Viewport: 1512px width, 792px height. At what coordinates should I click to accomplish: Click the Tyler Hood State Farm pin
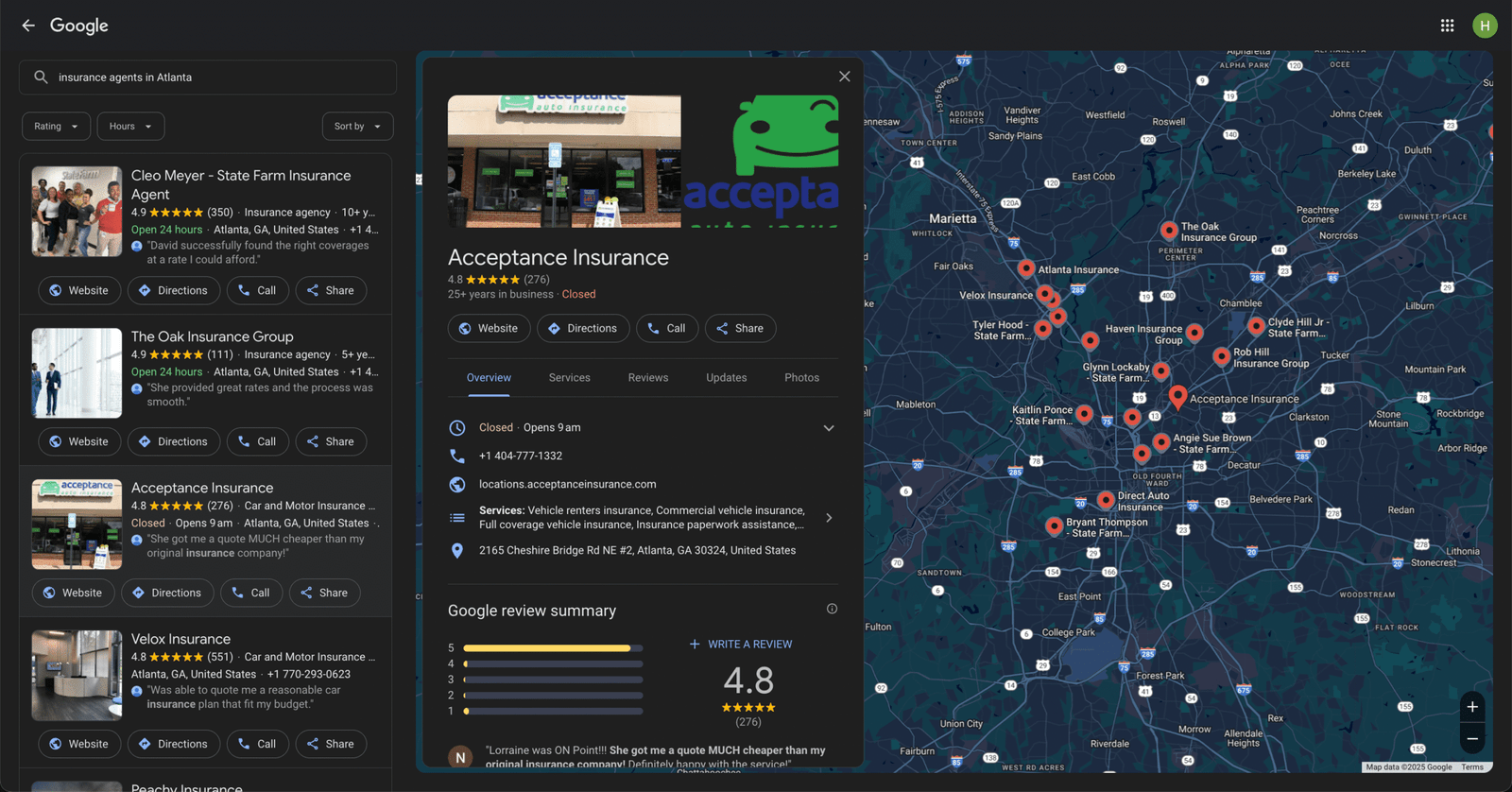pyautogui.click(x=1042, y=328)
